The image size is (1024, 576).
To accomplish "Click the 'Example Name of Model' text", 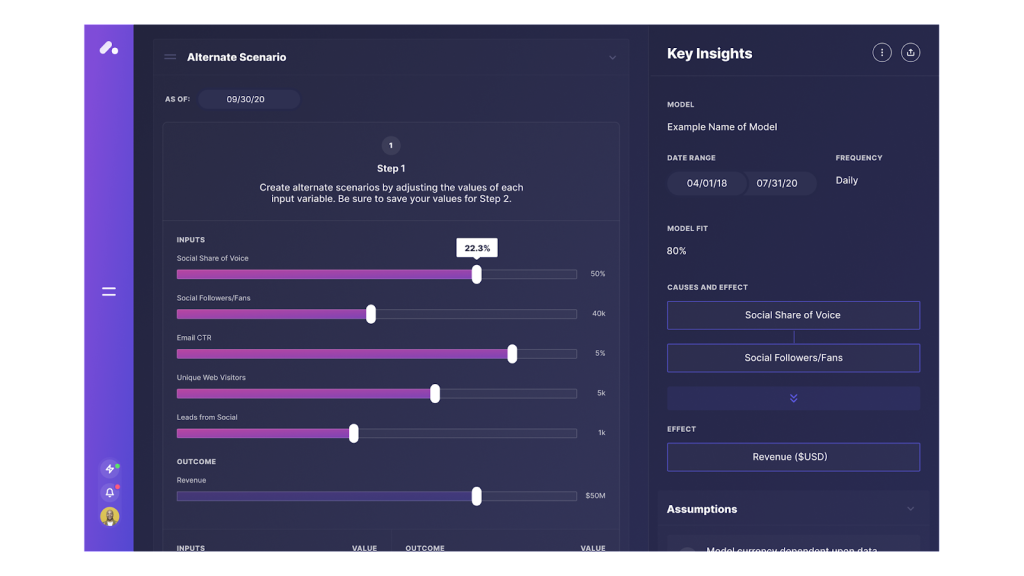I will point(722,127).
